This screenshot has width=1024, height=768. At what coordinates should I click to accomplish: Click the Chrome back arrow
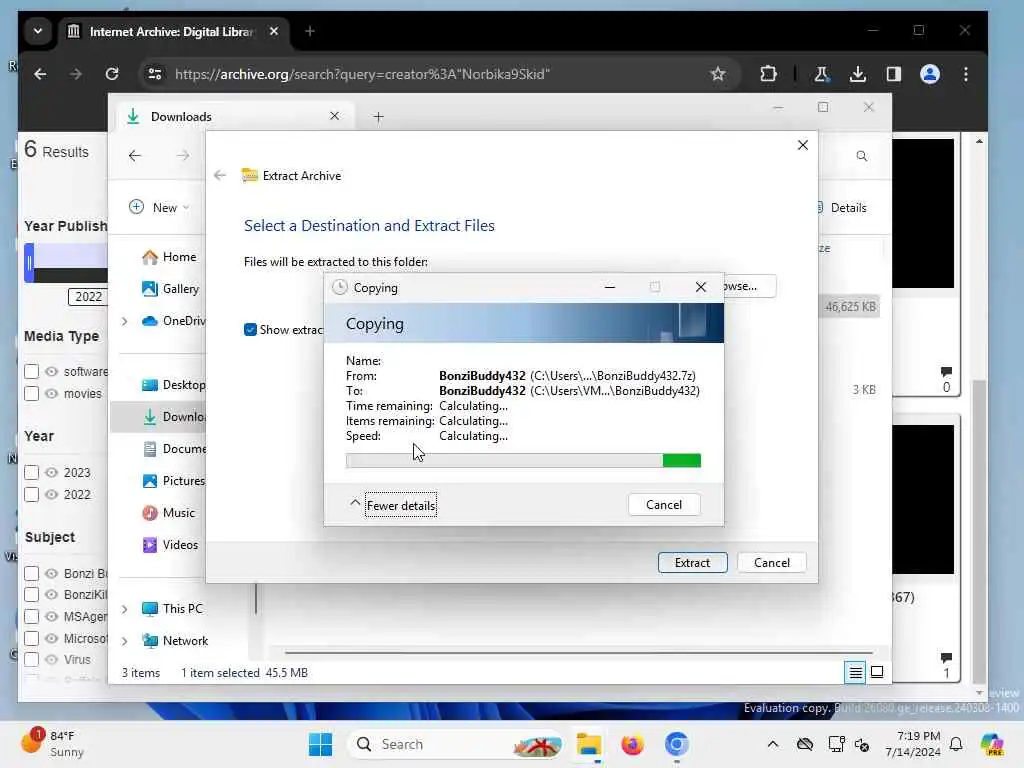coord(40,74)
